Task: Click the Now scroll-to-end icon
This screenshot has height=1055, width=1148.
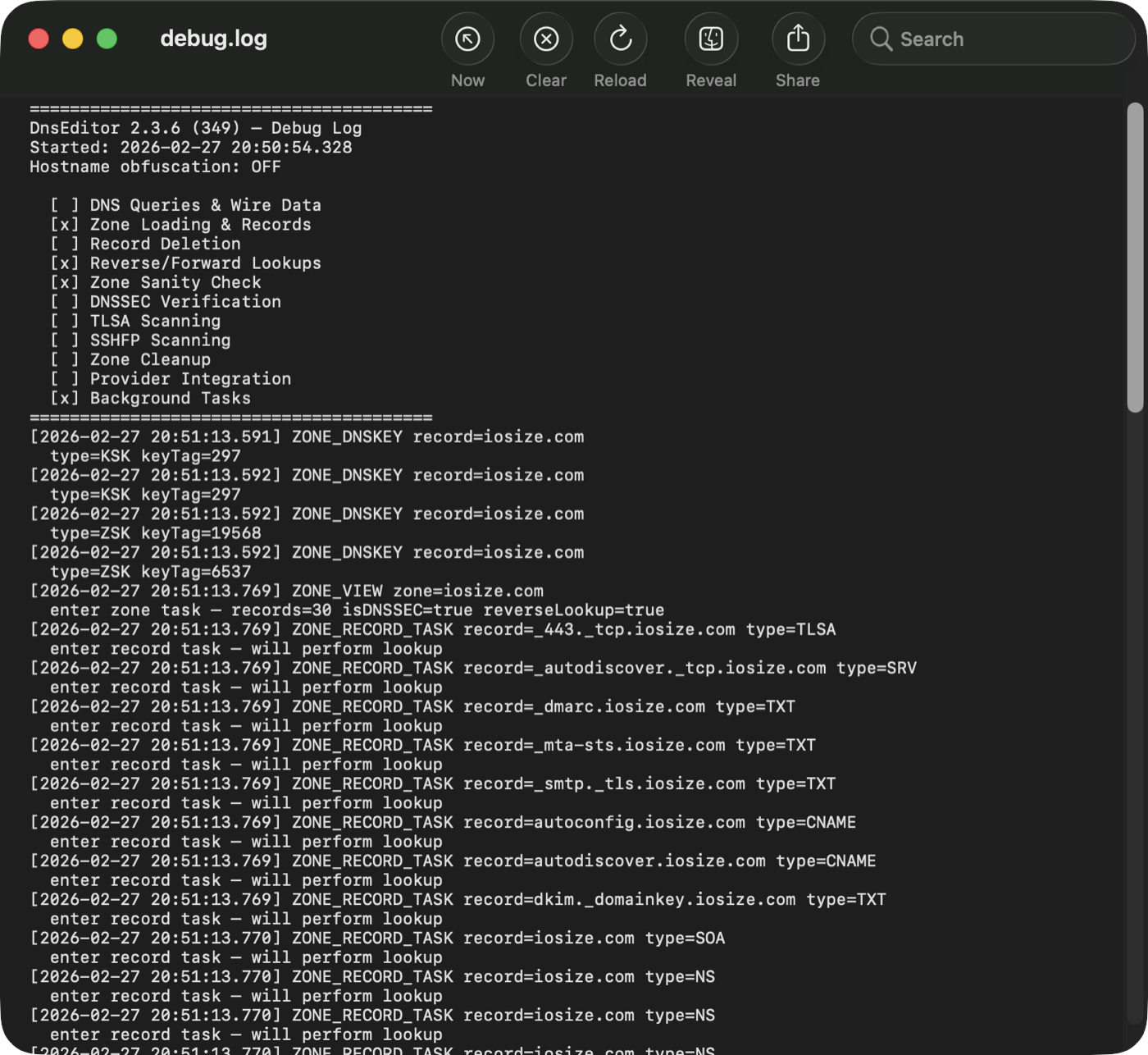Action: click(x=467, y=39)
